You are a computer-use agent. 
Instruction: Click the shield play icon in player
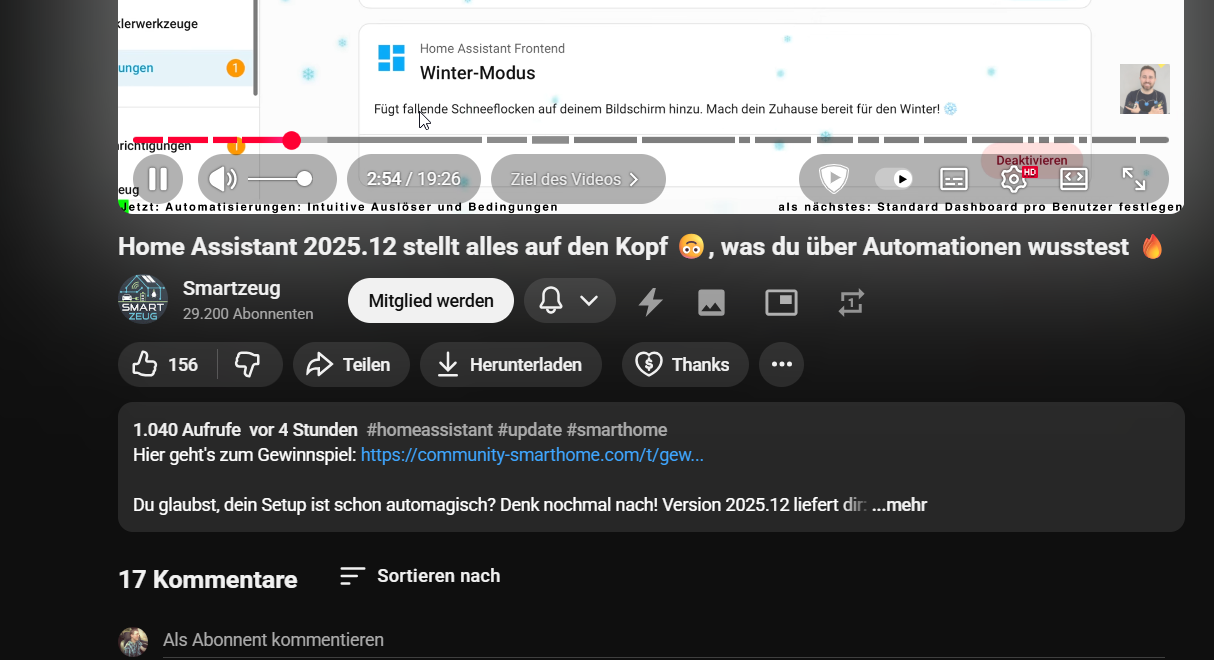pos(833,179)
